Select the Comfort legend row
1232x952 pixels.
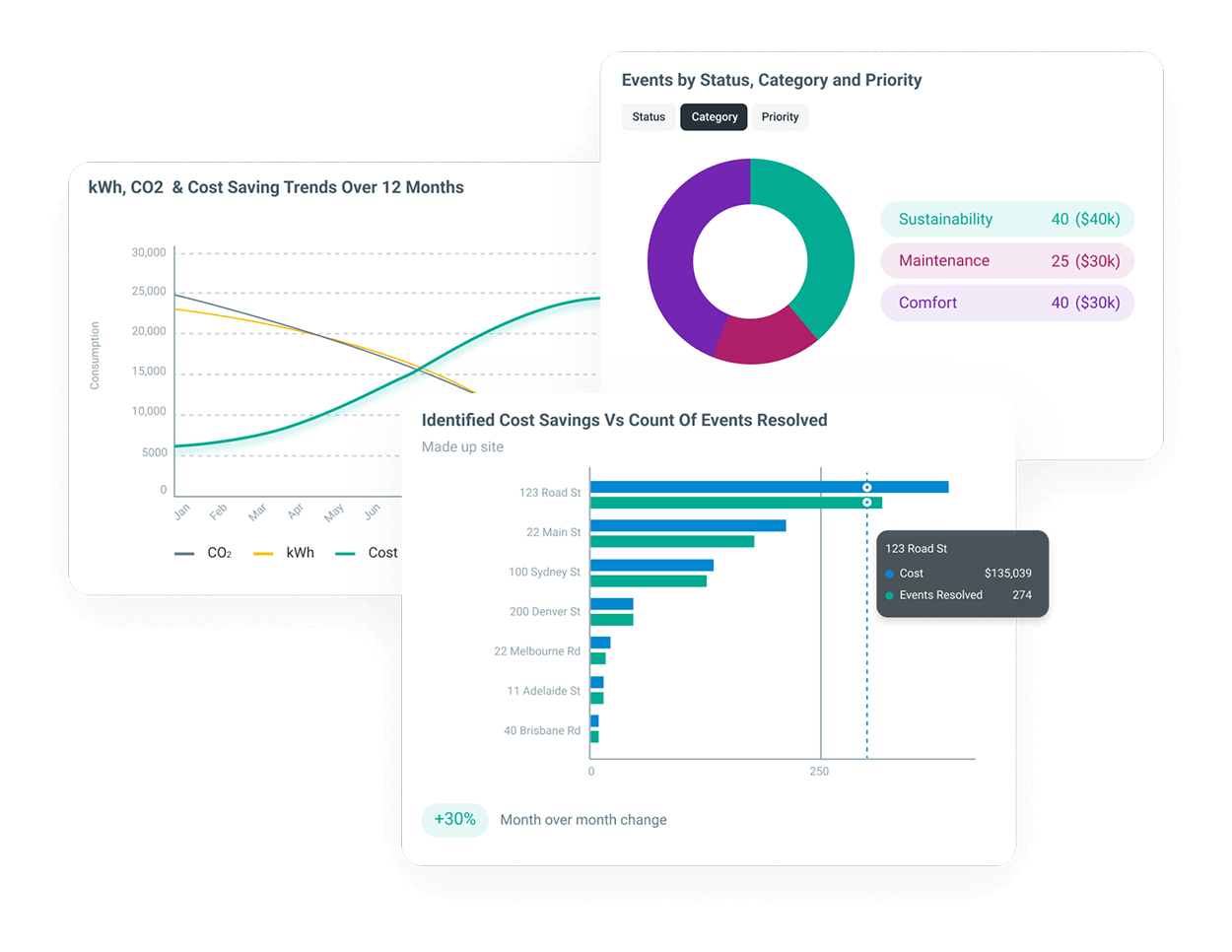tap(1006, 304)
